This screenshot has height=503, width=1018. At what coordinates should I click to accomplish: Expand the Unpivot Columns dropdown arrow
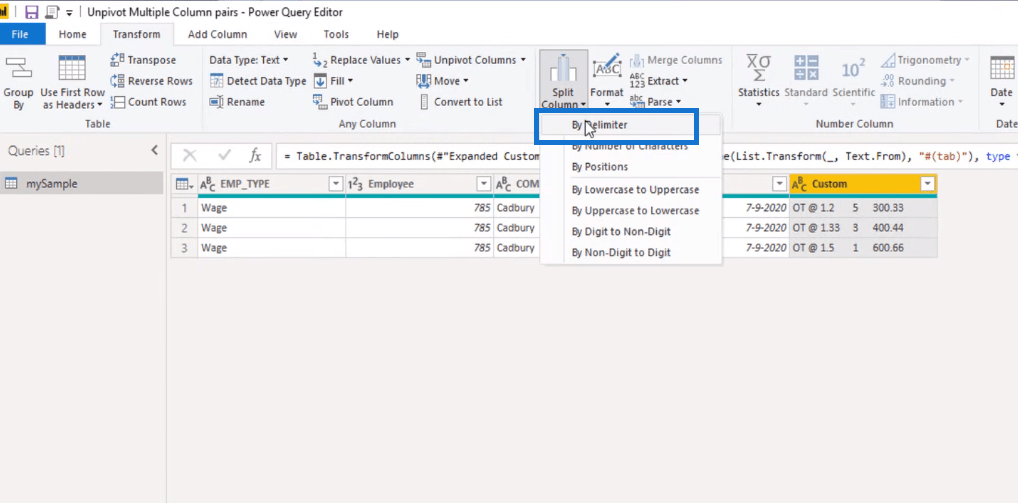click(x=523, y=60)
